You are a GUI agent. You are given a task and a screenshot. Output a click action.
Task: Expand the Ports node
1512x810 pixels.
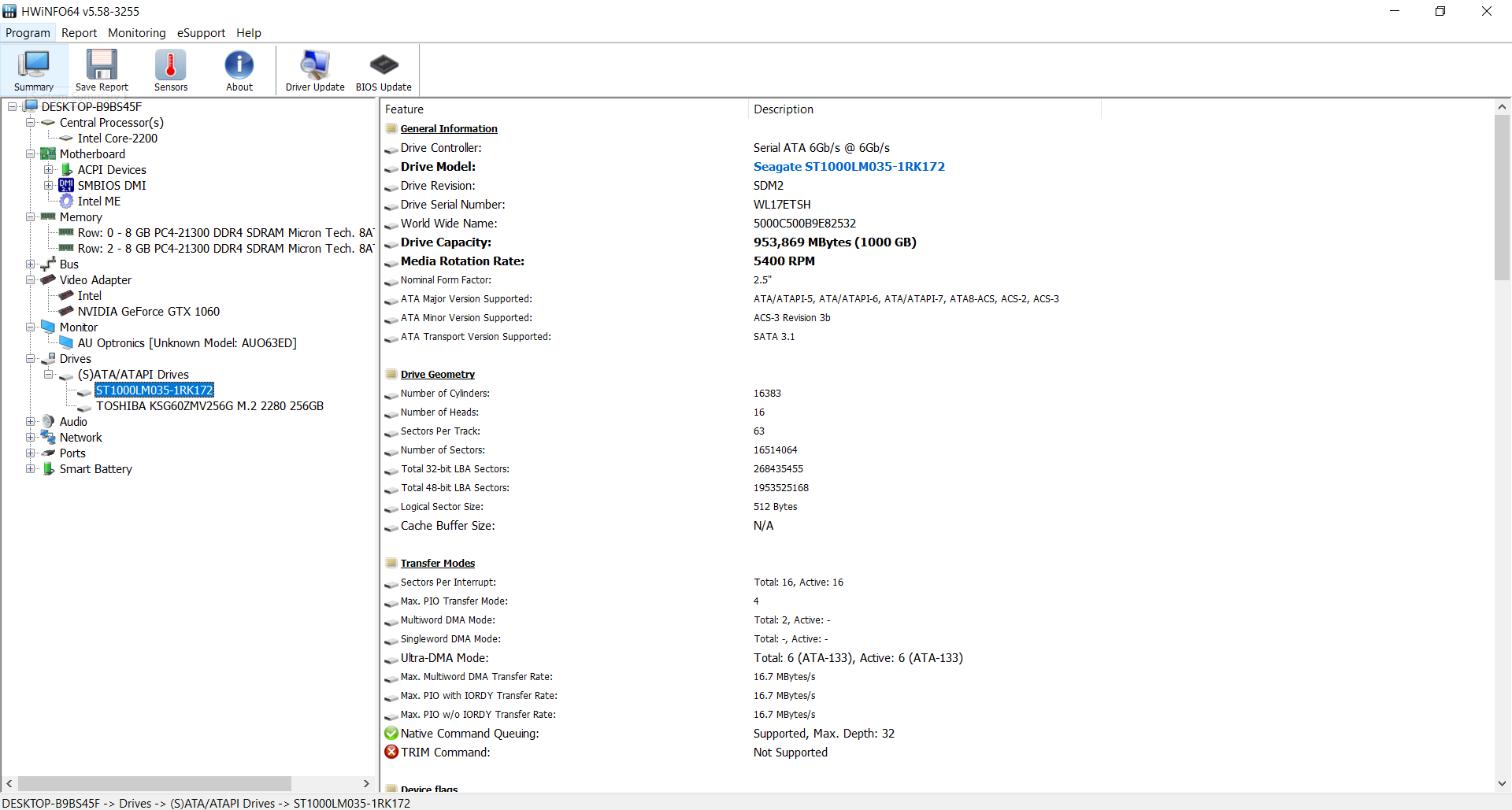(30, 453)
